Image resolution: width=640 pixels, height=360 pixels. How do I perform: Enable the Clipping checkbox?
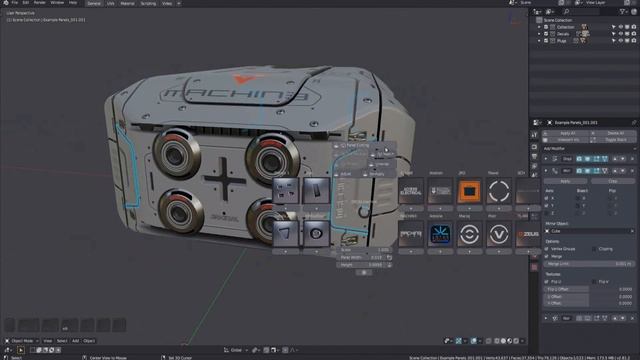(594, 249)
